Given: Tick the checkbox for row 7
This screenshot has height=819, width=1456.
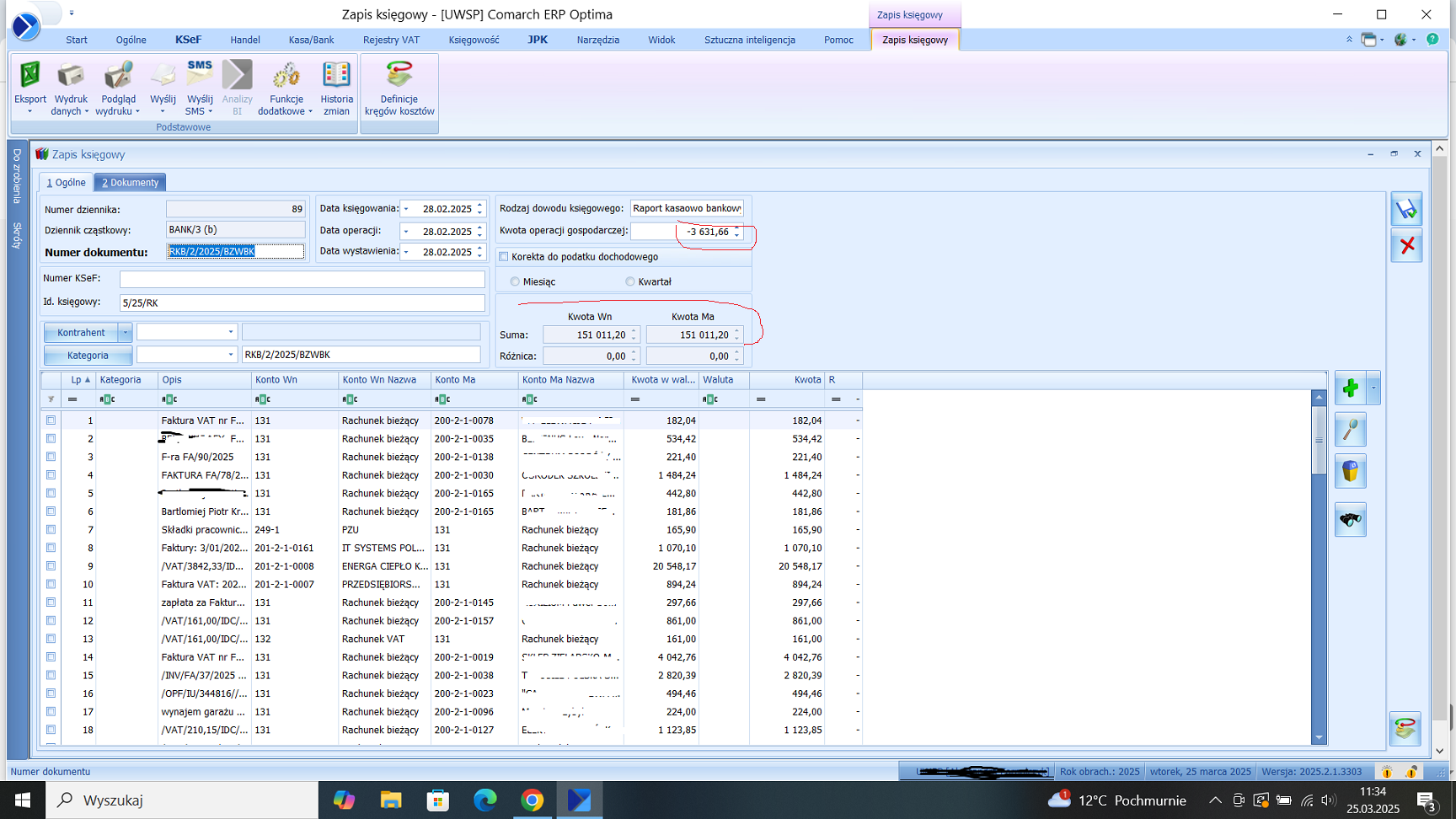Looking at the screenshot, I should pyautogui.click(x=51, y=530).
